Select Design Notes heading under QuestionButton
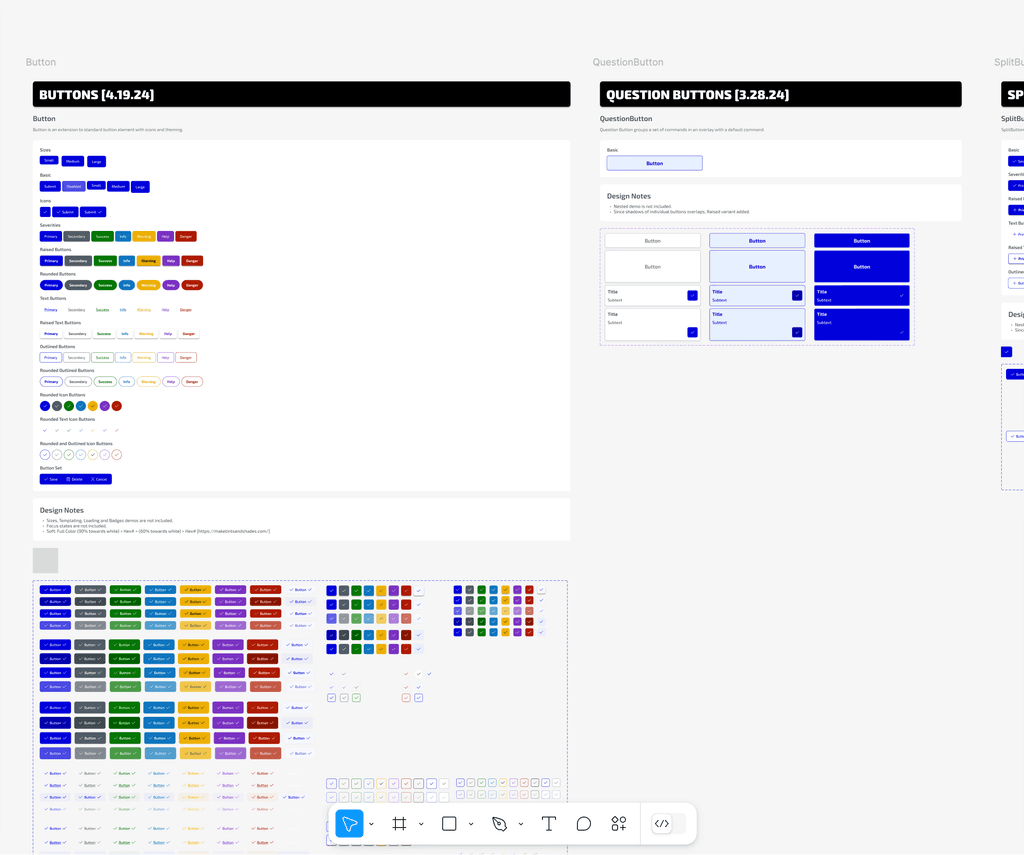This screenshot has width=1024, height=855. pyautogui.click(x=628, y=196)
